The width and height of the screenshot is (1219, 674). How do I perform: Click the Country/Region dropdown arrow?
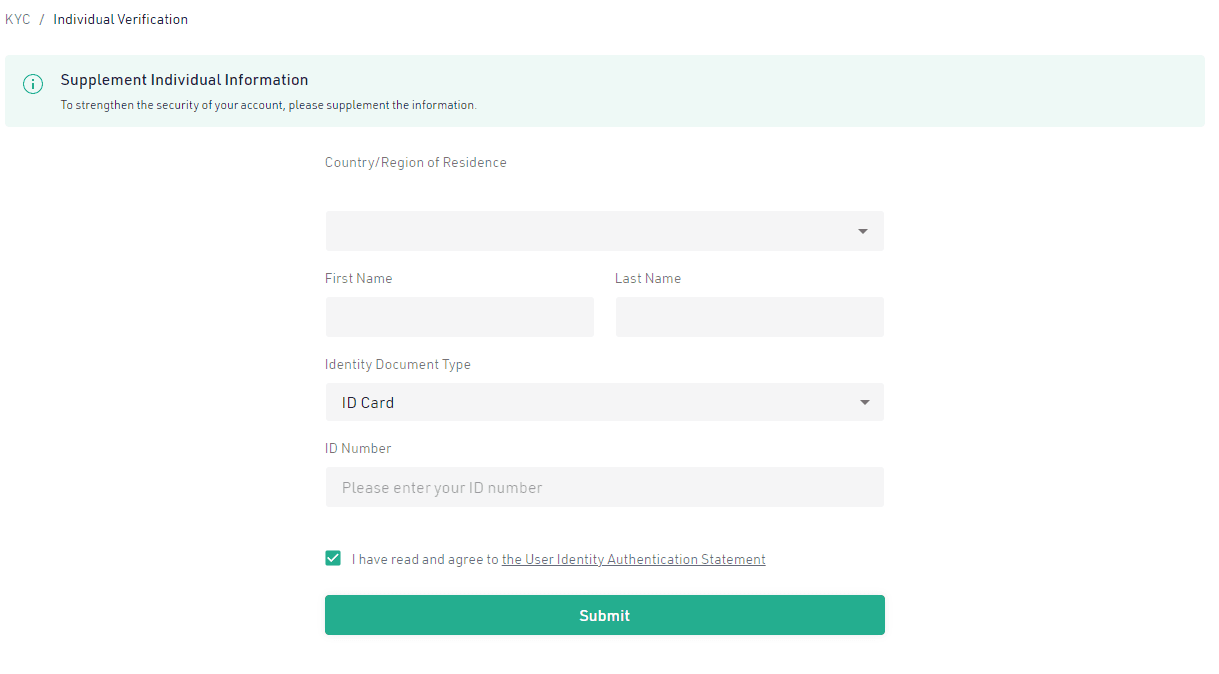[x=862, y=231]
